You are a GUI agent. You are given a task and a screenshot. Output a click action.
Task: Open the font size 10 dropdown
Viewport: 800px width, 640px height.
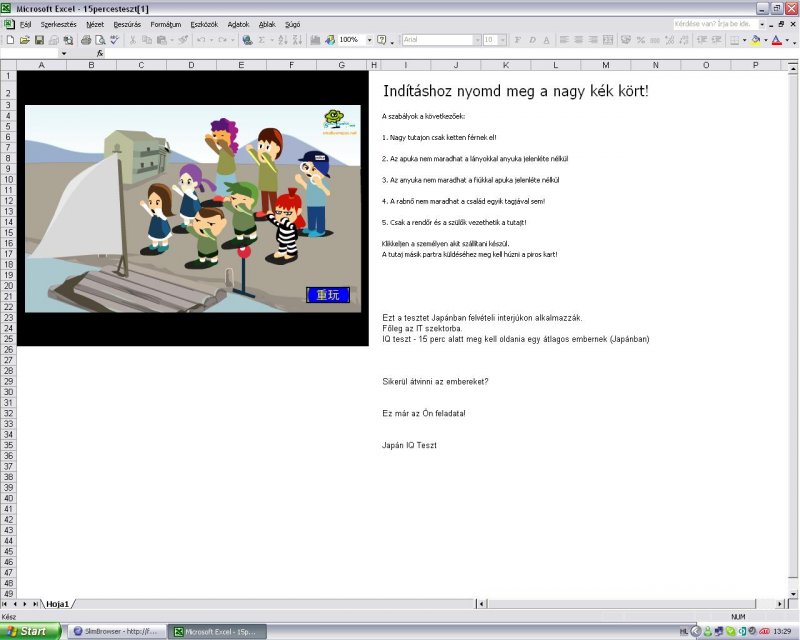503,40
